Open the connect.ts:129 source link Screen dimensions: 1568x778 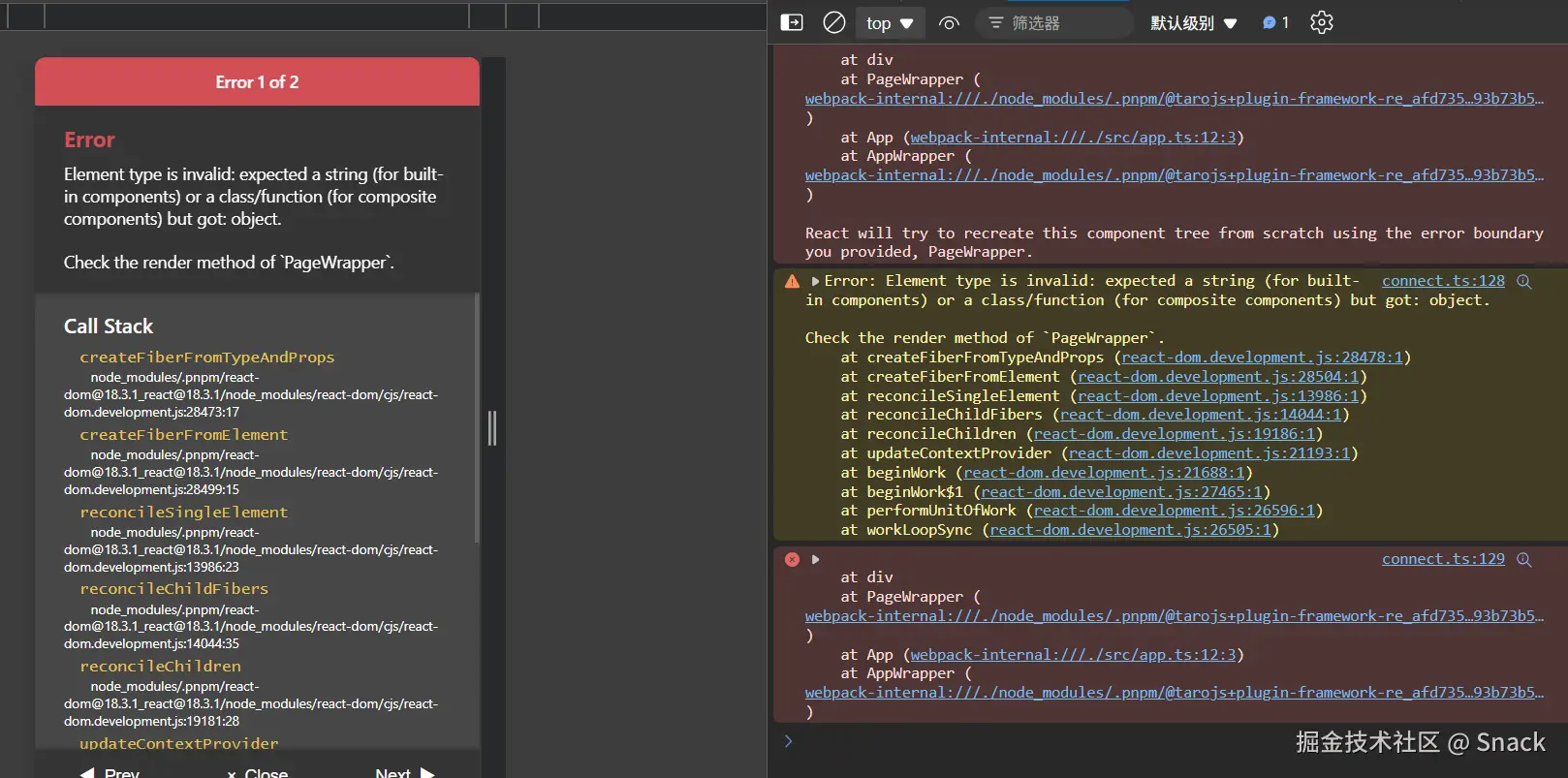coord(1443,559)
